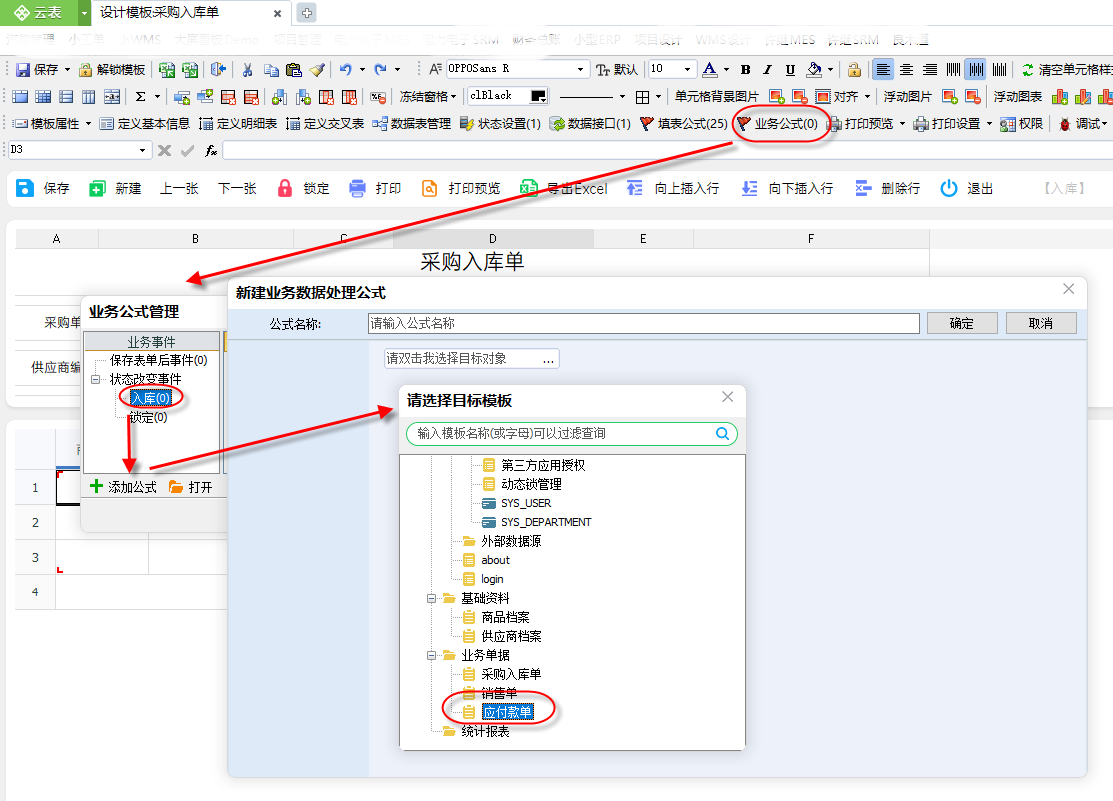
Task: Open the clBlack color swatch picker
Action: (539, 96)
